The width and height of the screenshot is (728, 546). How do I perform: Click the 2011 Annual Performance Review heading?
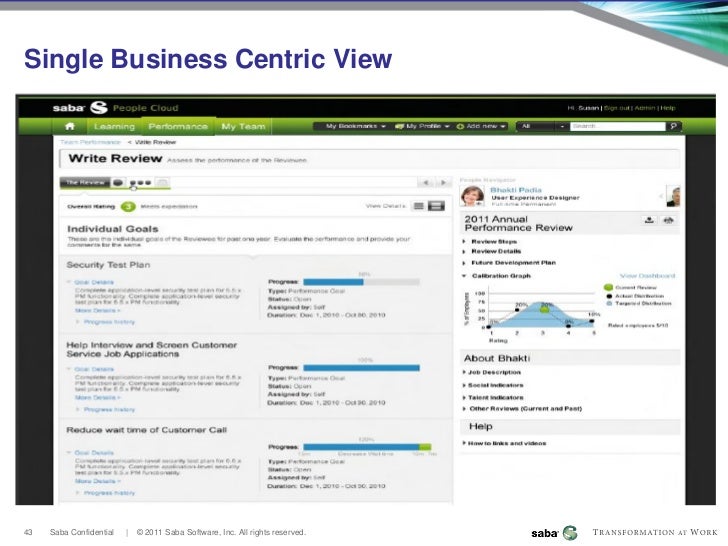[x=518, y=223]
